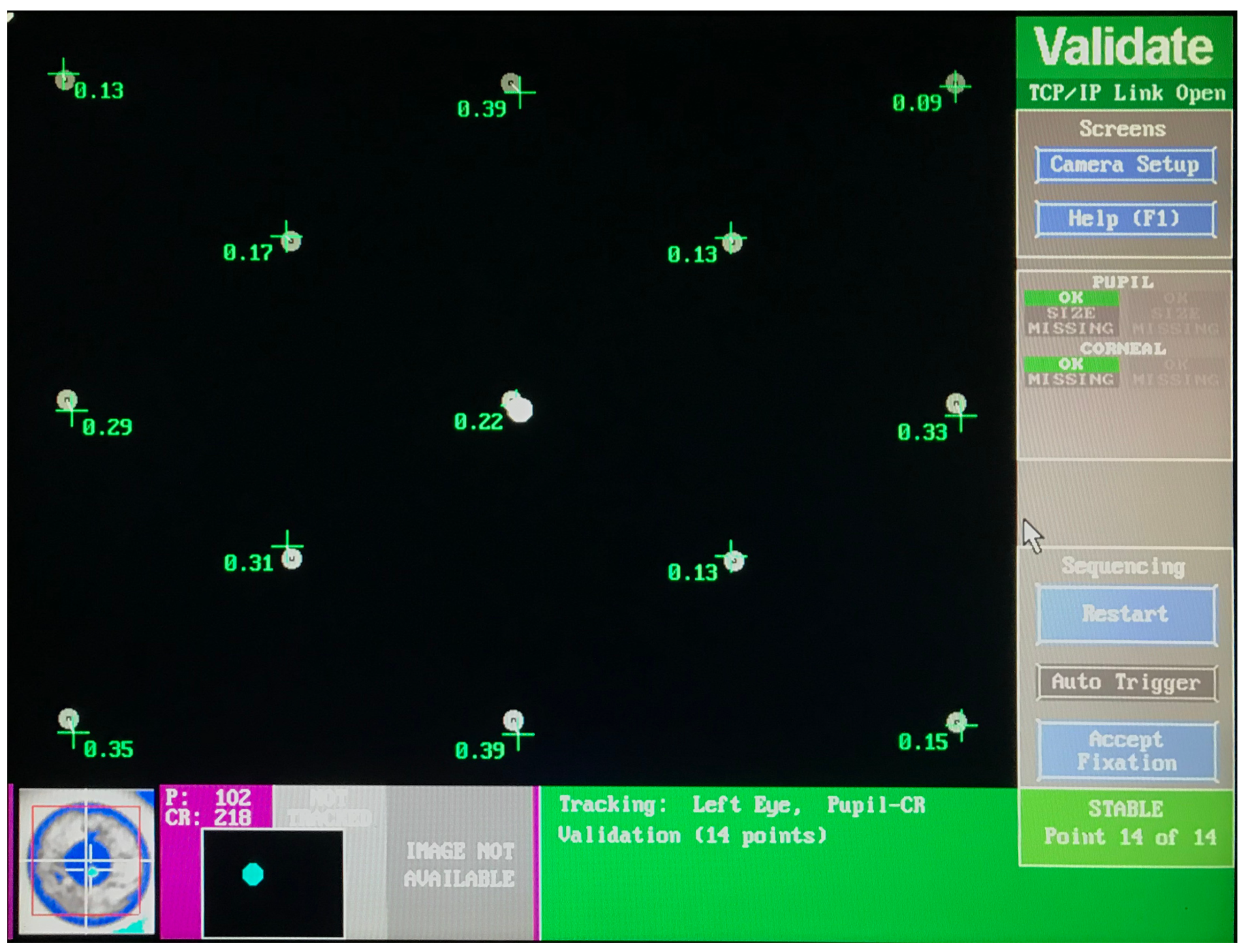Click the IMAGE NOT AVAILABLE panel
1246x952 pixels.
pos(459,865)
